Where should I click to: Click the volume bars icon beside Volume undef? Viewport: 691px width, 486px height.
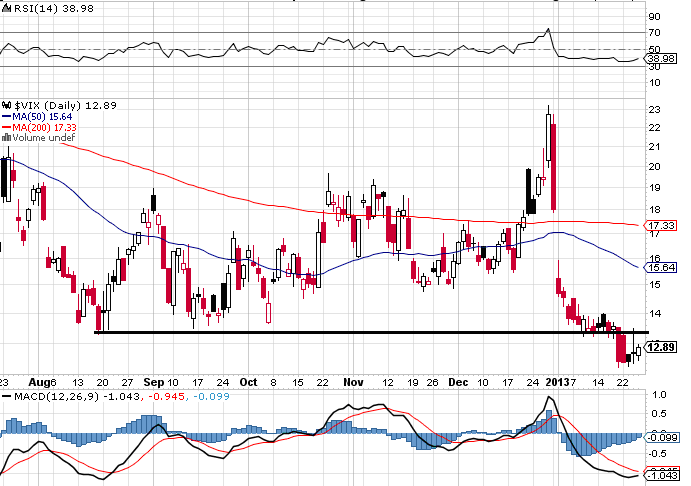click(7, 137)
